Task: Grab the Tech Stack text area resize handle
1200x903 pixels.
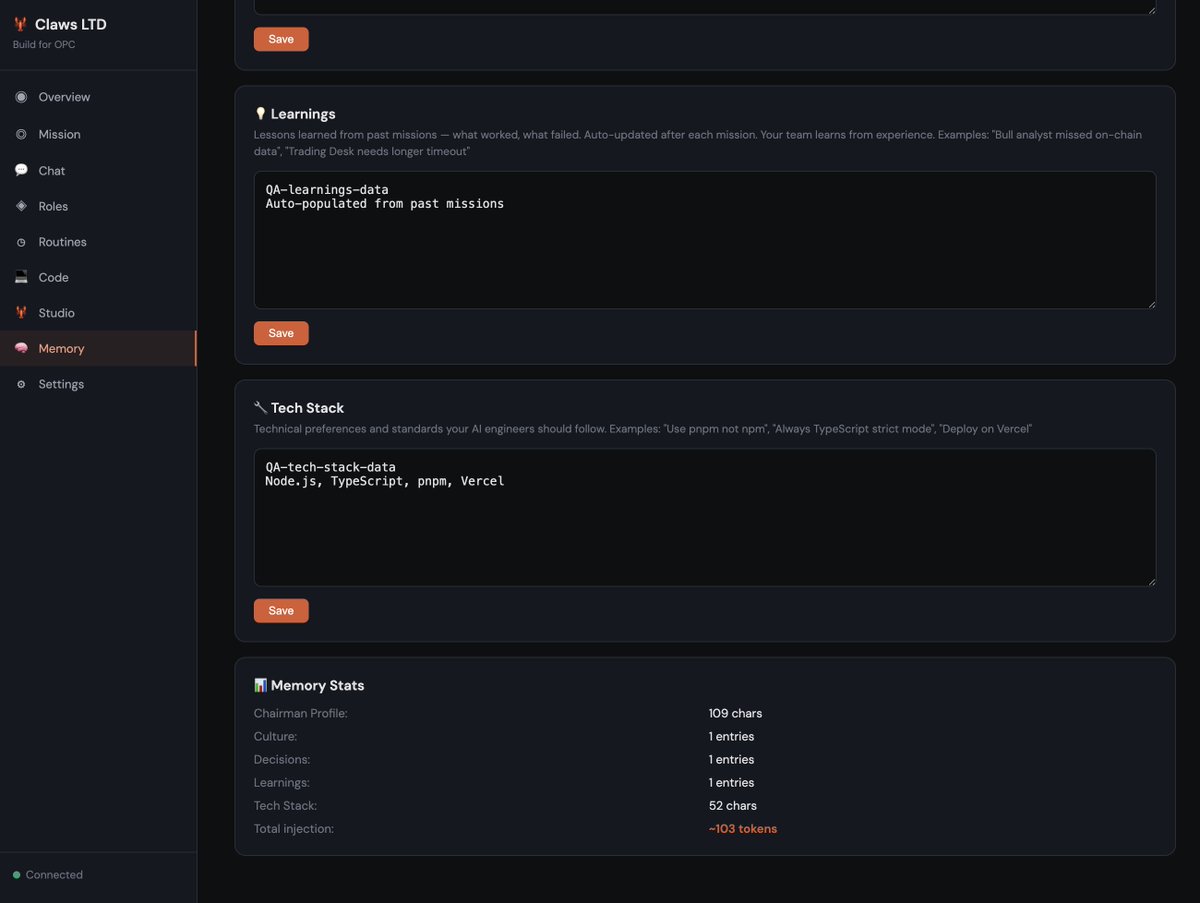Action: (1151, 580)
